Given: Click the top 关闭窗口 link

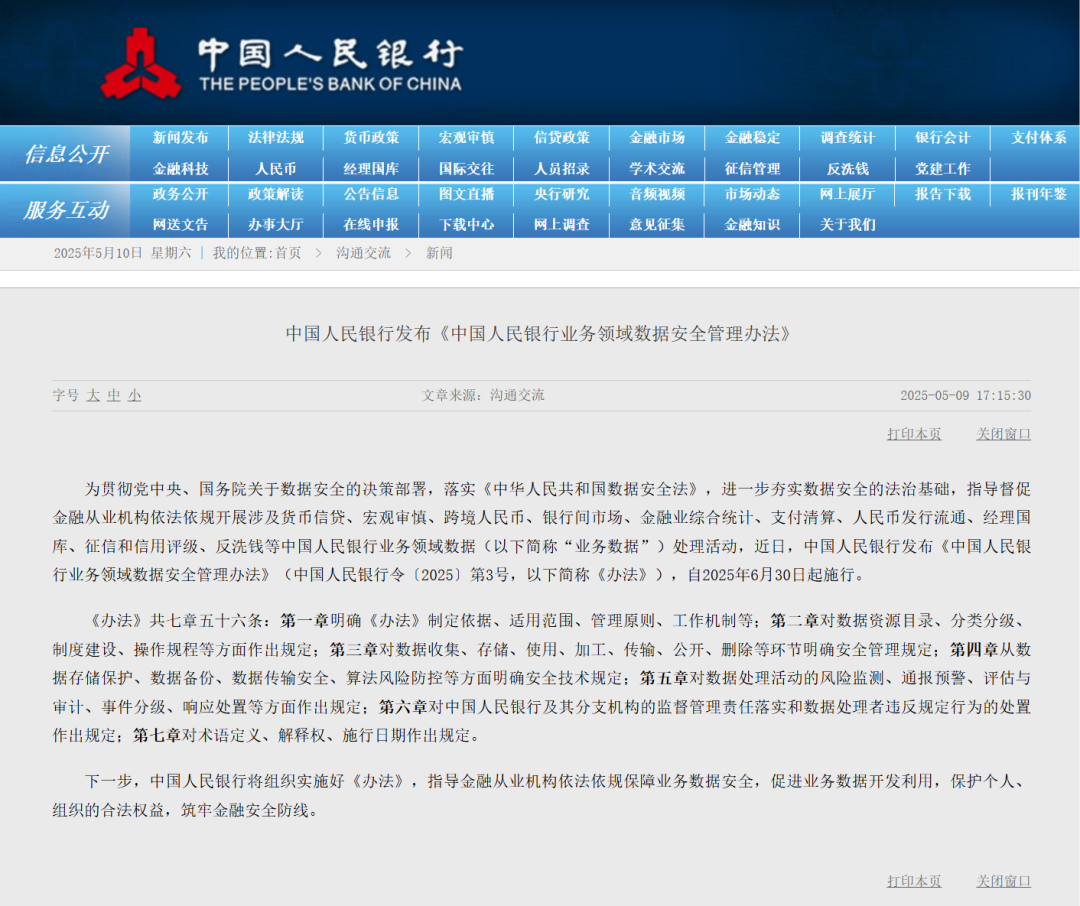Looking at the screenshot, I should click(x=1003, y=434).
